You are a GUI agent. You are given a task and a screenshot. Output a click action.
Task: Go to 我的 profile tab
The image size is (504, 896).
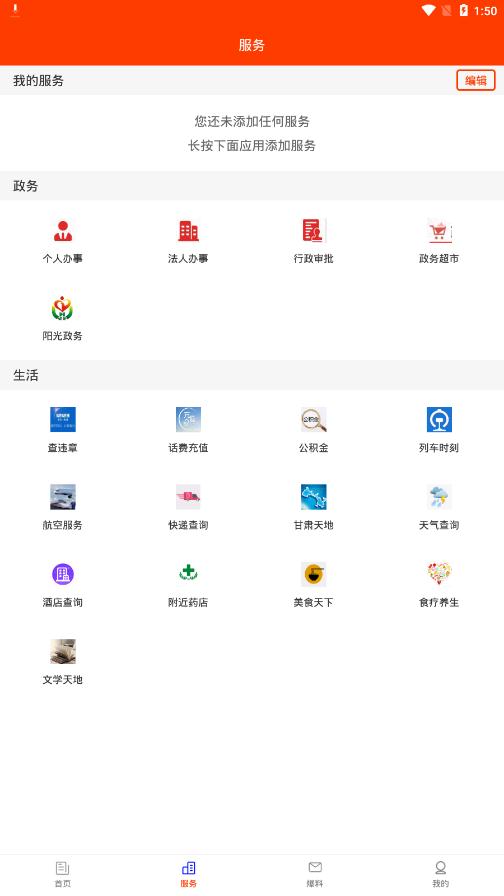coord(441,874)
